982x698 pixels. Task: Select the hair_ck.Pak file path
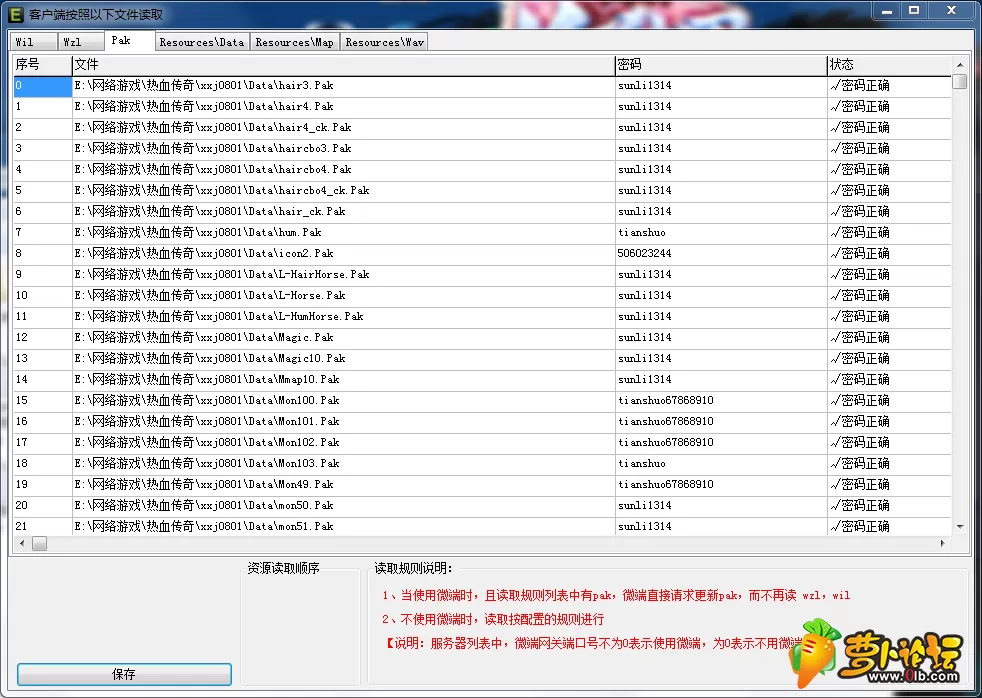(x=210, y=212)
